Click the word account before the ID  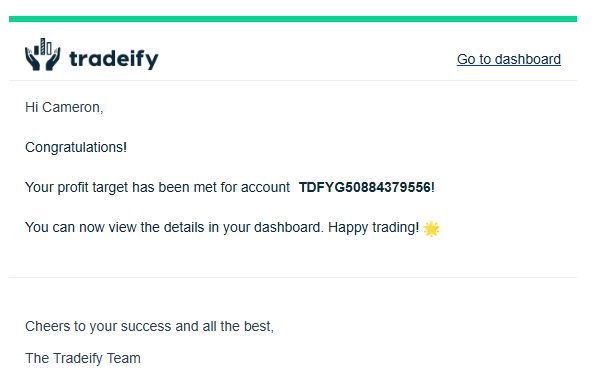tap(266, 187)
